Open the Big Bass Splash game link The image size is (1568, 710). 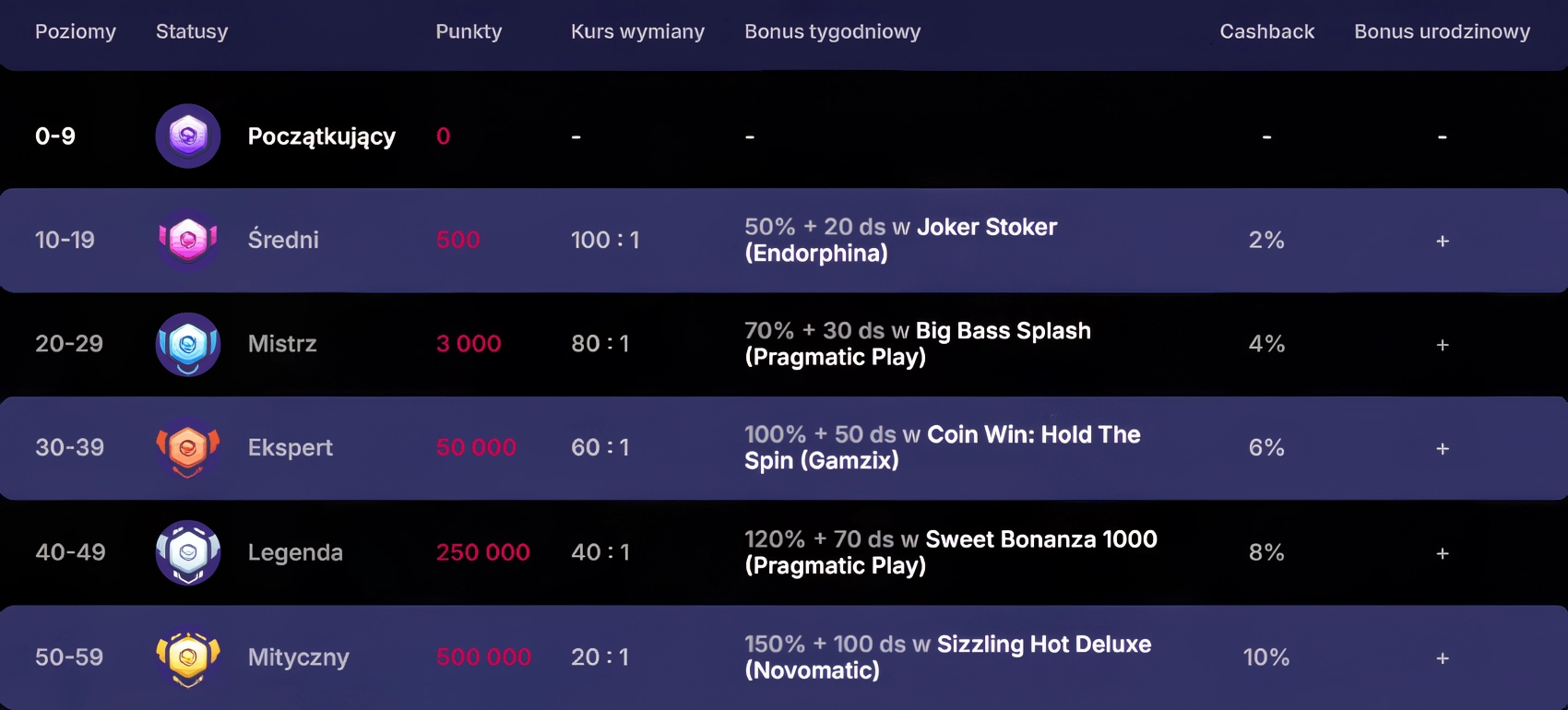pos(1003,331)
